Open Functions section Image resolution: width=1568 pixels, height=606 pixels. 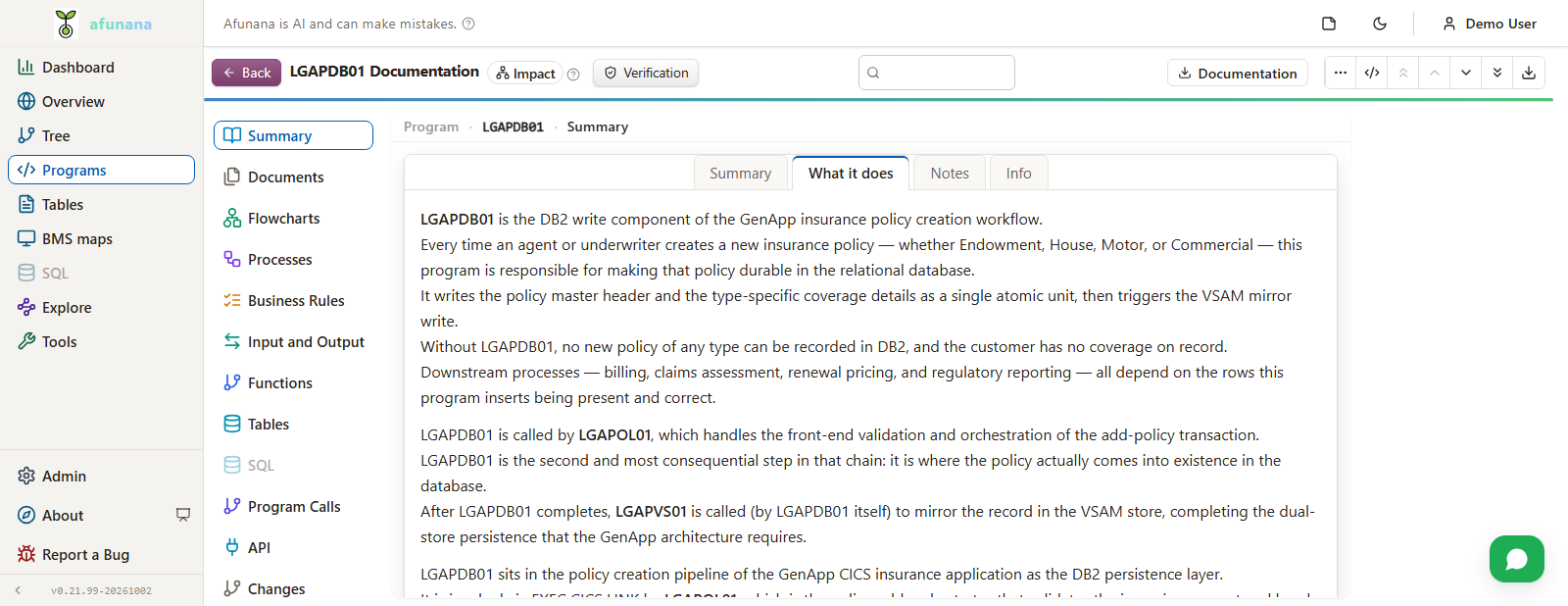pos(293,382)
